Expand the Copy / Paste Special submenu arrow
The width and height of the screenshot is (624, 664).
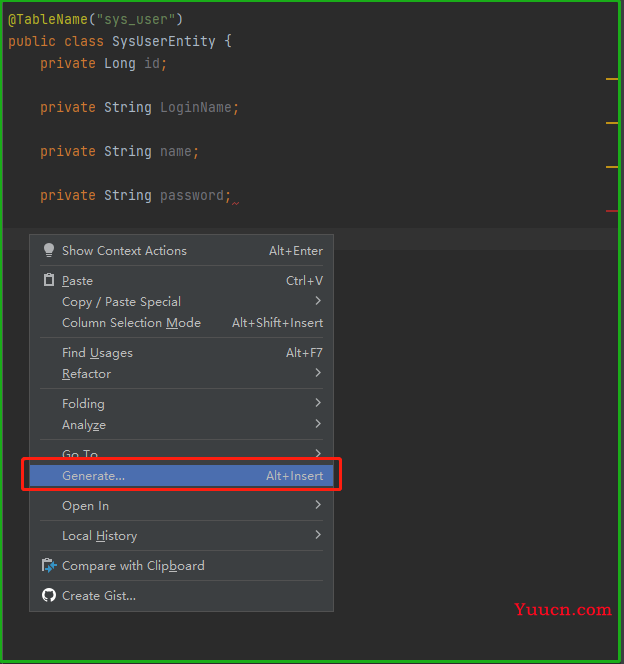click(318, 301)
